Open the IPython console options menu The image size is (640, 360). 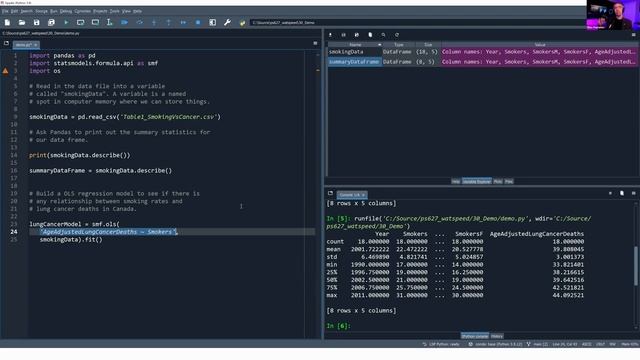tap(633, 193)
